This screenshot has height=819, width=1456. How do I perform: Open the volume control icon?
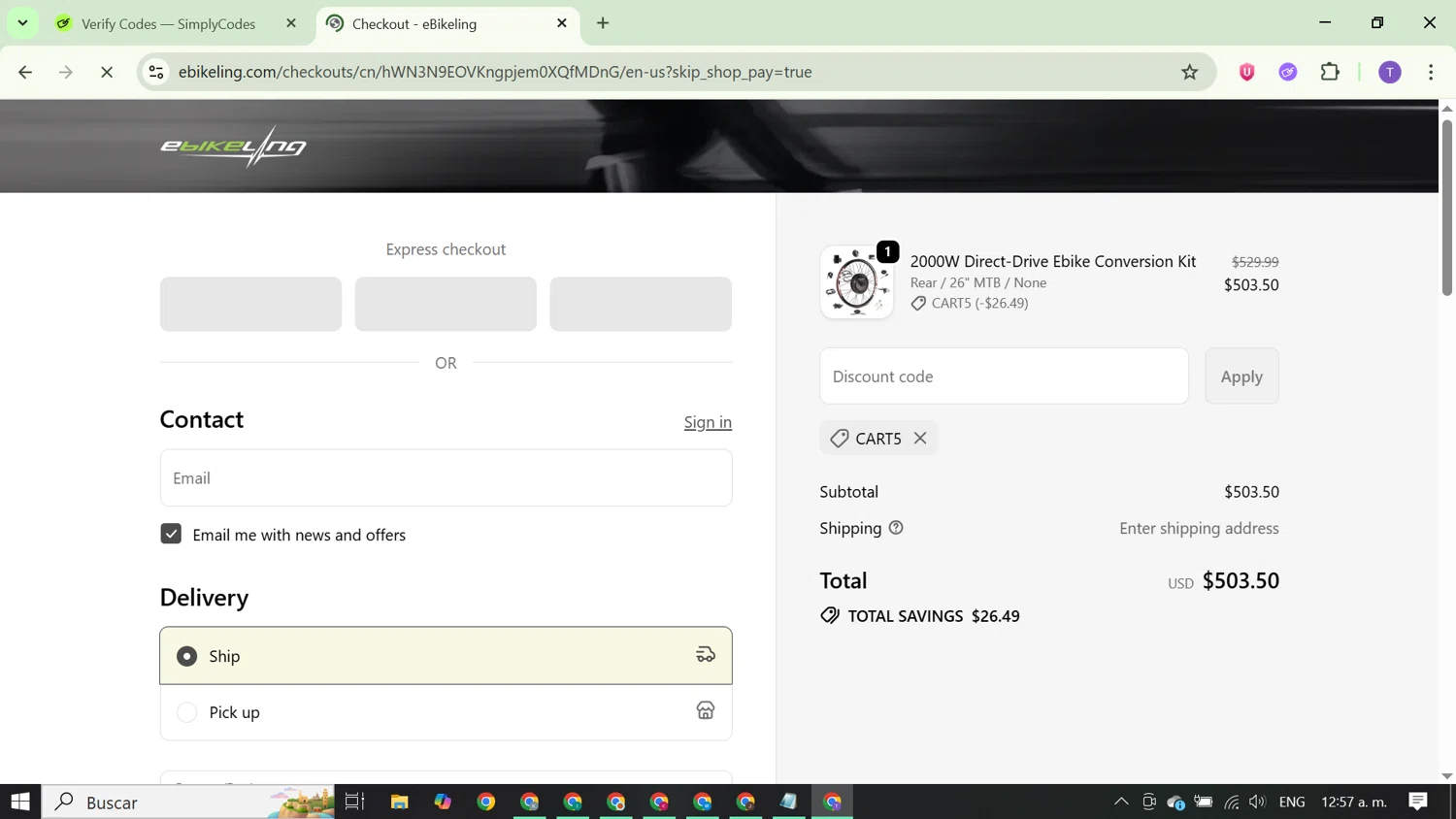[x=1258, y=802]
